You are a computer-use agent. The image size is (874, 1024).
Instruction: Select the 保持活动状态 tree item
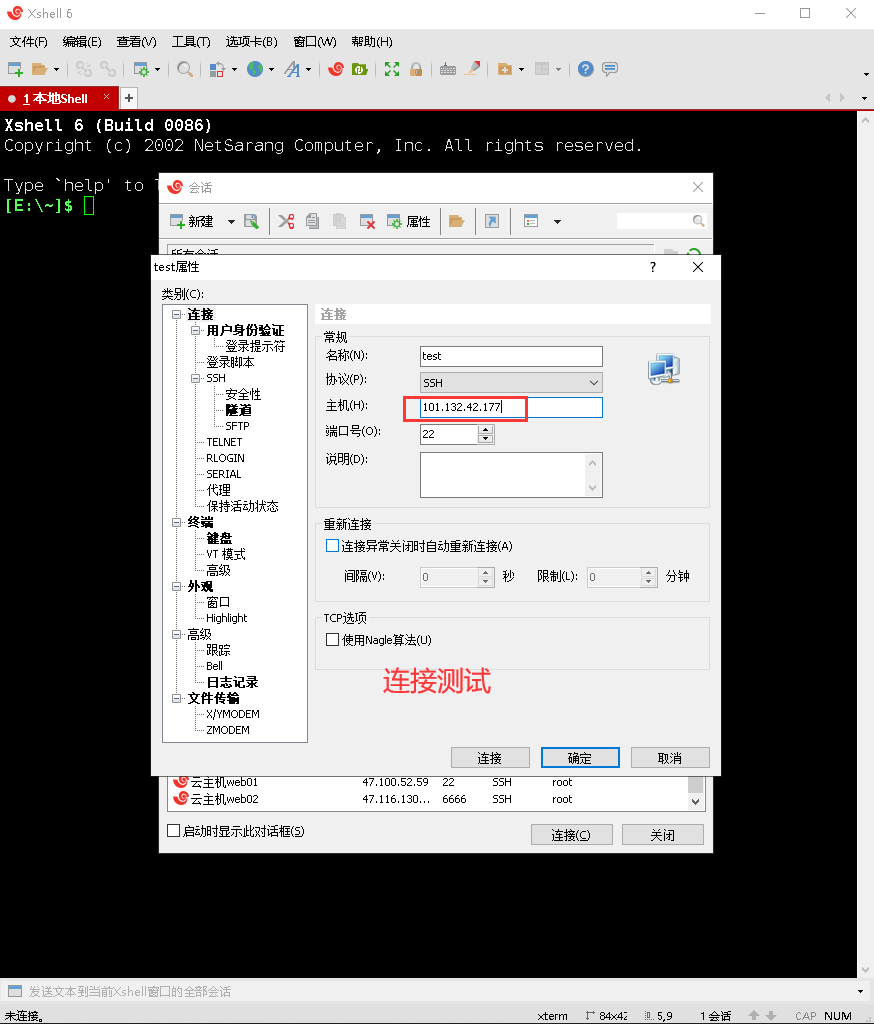[x=242, y=506]
